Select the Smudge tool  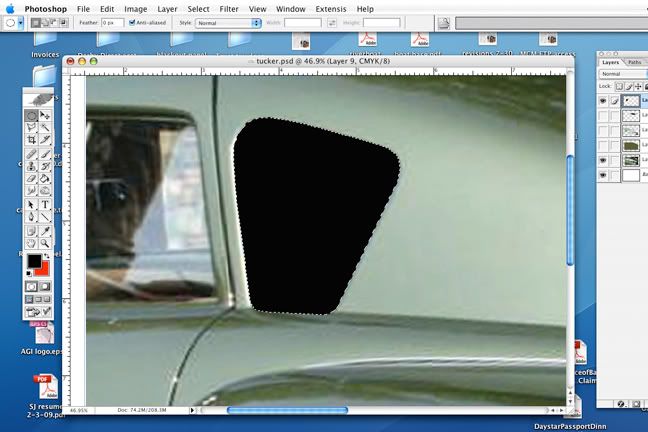pyautogui.click(x=31, y=191)
